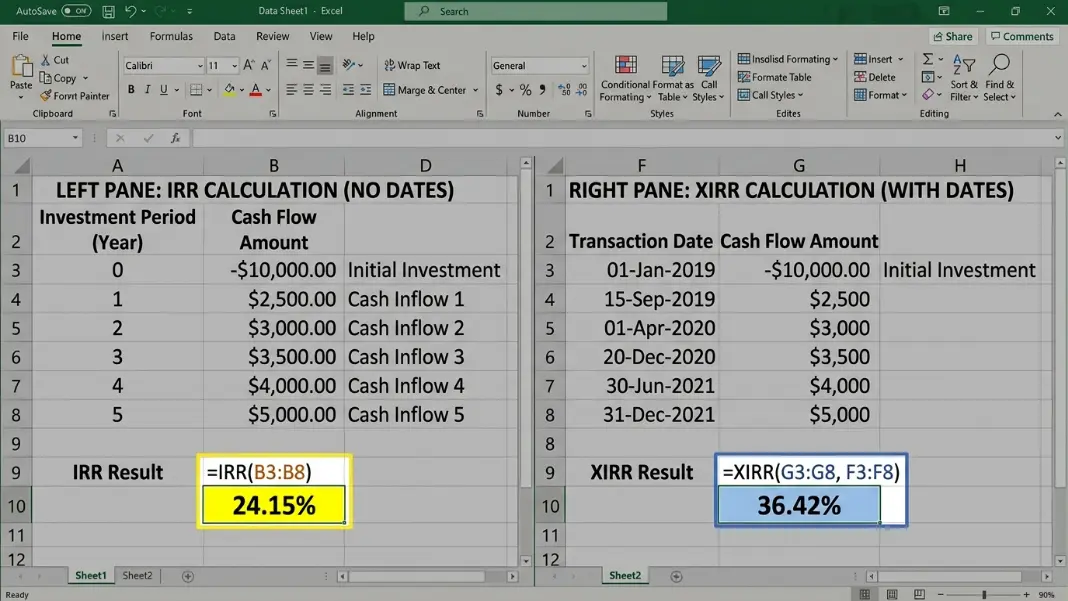Apply Accounting dollar number format
Viewport: 1068px width, 601px height.
coord(499,90)
